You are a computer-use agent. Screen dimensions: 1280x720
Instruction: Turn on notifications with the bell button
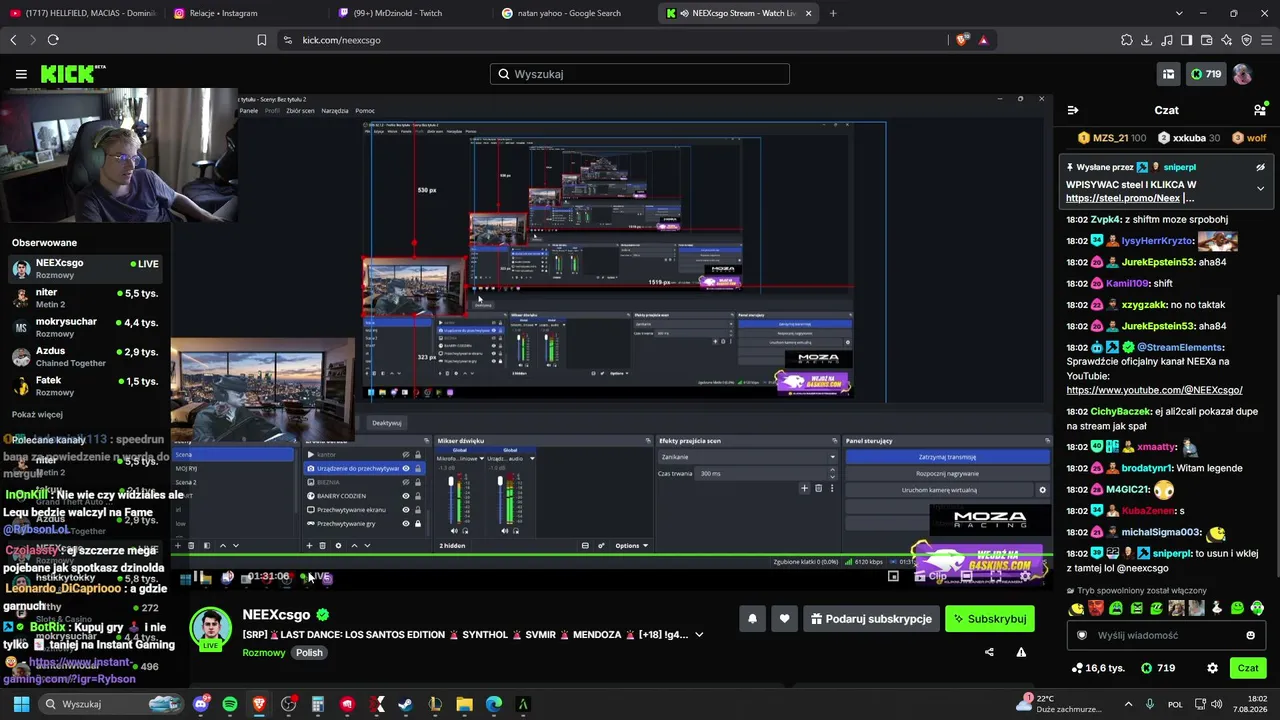752,619
